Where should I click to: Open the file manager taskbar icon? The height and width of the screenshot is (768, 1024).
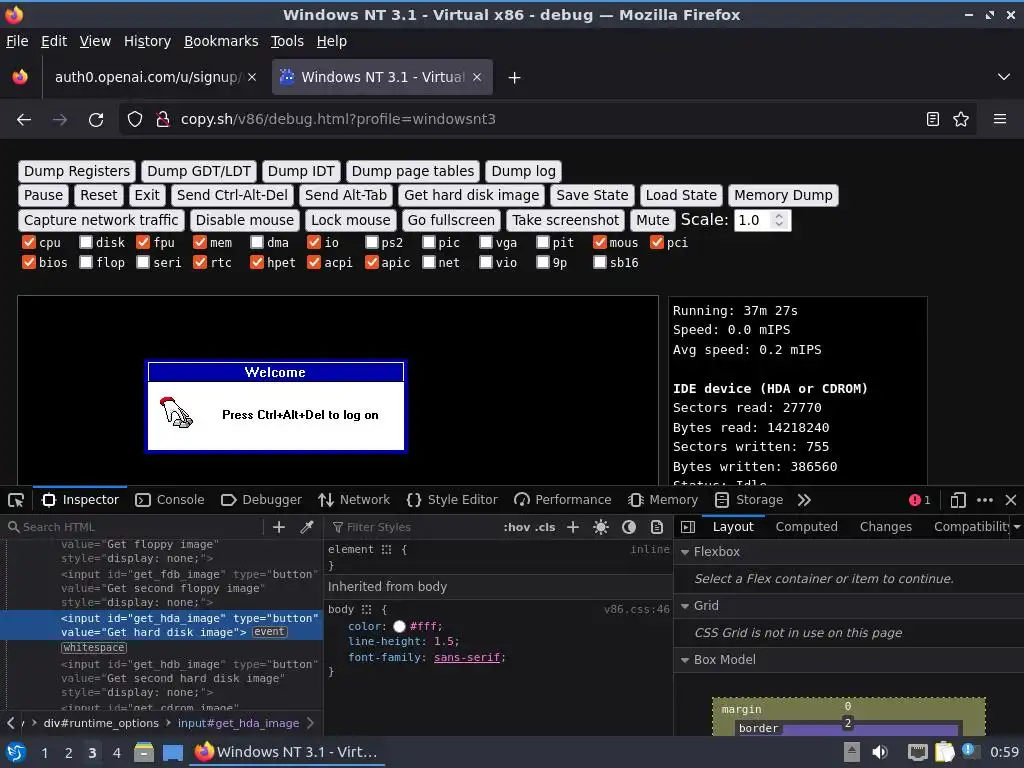click(144, 752)
